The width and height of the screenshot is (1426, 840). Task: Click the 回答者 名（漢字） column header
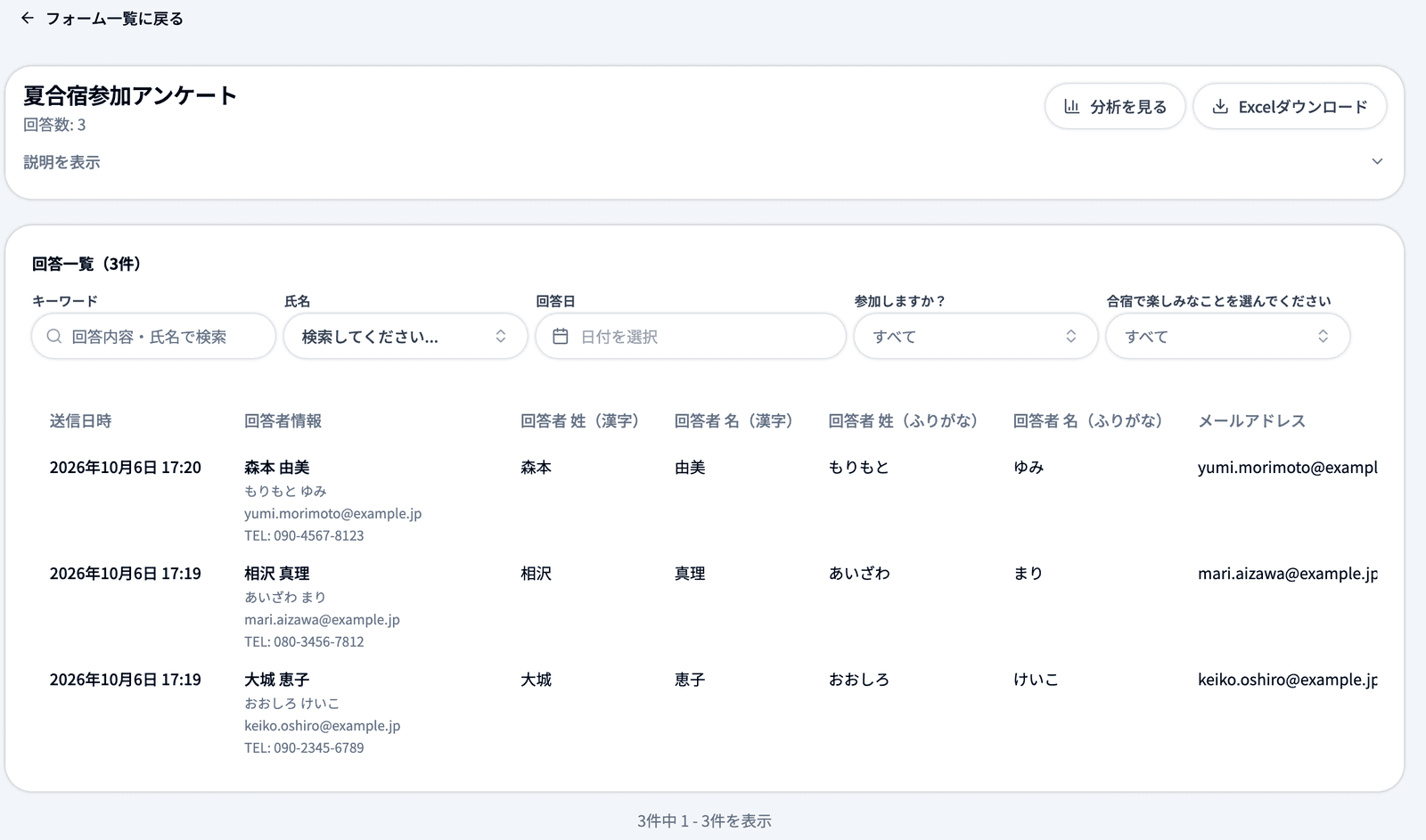point(734,420)
